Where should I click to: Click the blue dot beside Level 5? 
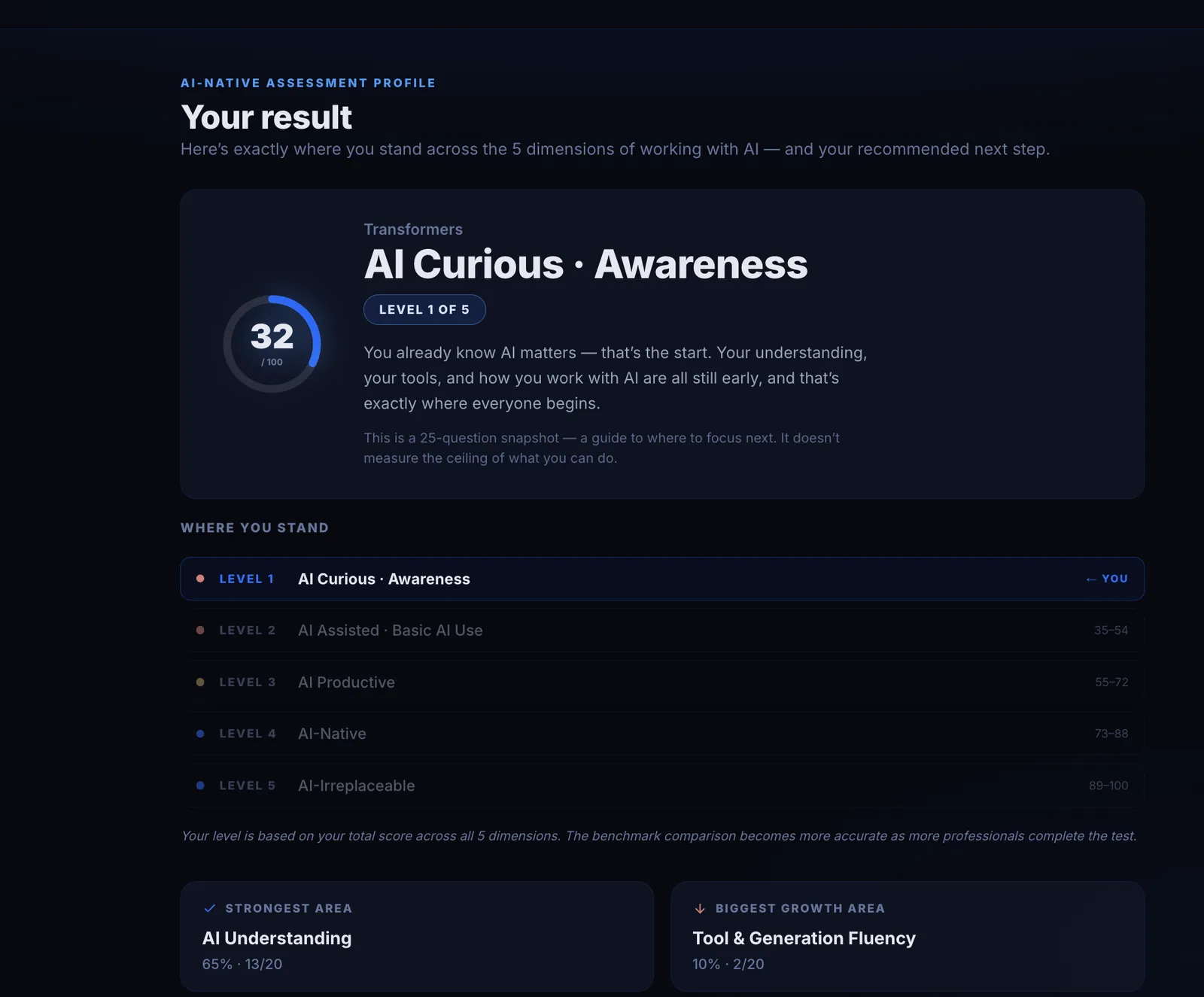[200, 786]
